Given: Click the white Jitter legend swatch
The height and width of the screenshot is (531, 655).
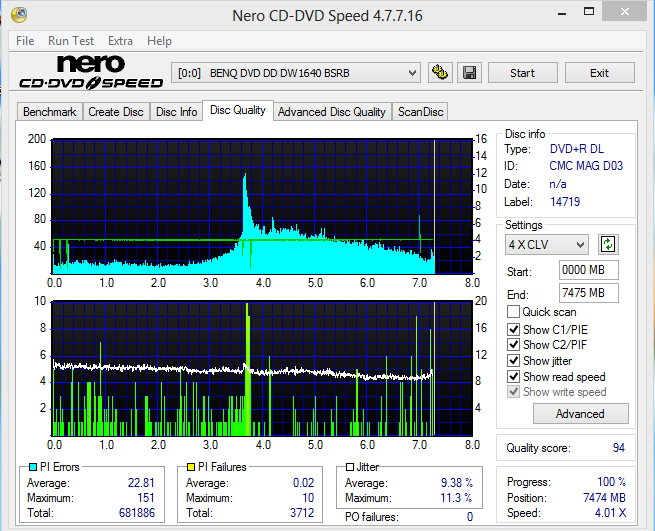Looking at the screenshot, I should click(350, 467).
